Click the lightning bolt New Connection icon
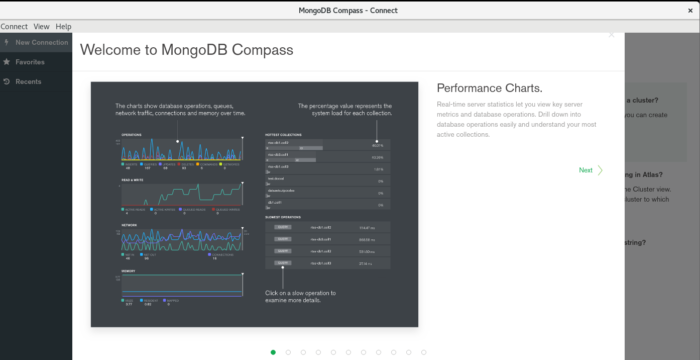This screenshot has width=700, height=360. [x=6, y=42]
